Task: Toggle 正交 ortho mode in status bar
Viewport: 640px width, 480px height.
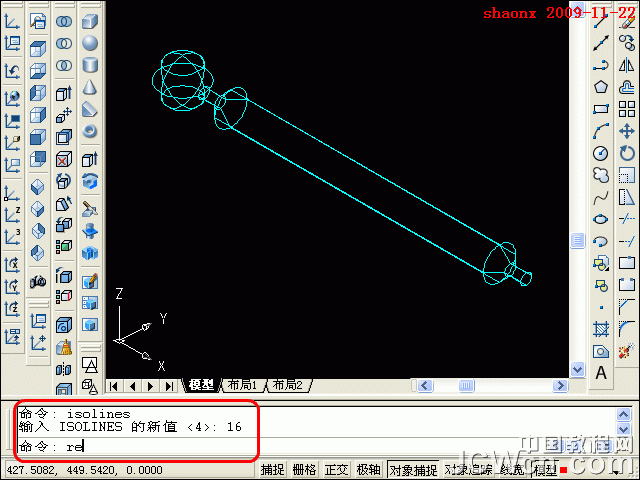Action: 336,470
